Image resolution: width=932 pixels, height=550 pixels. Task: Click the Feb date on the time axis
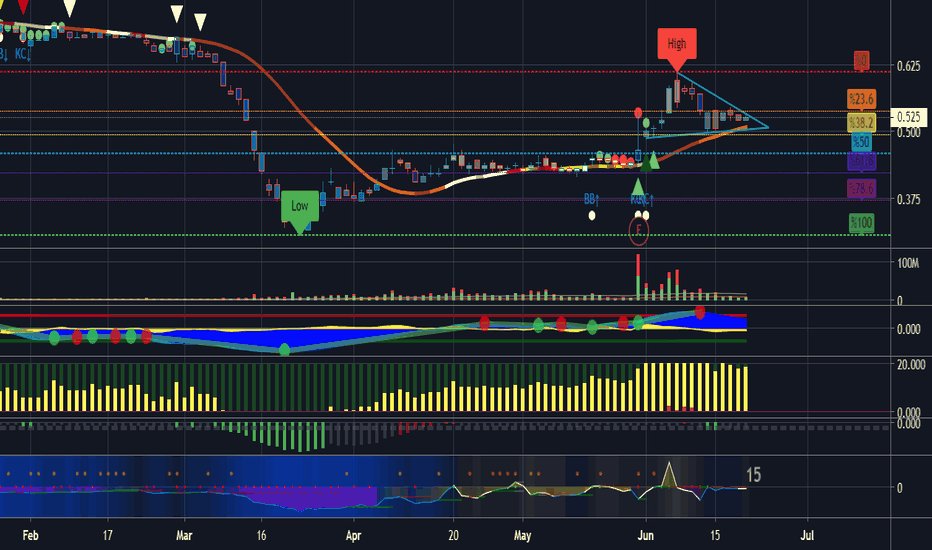click(x=30, y=536)
